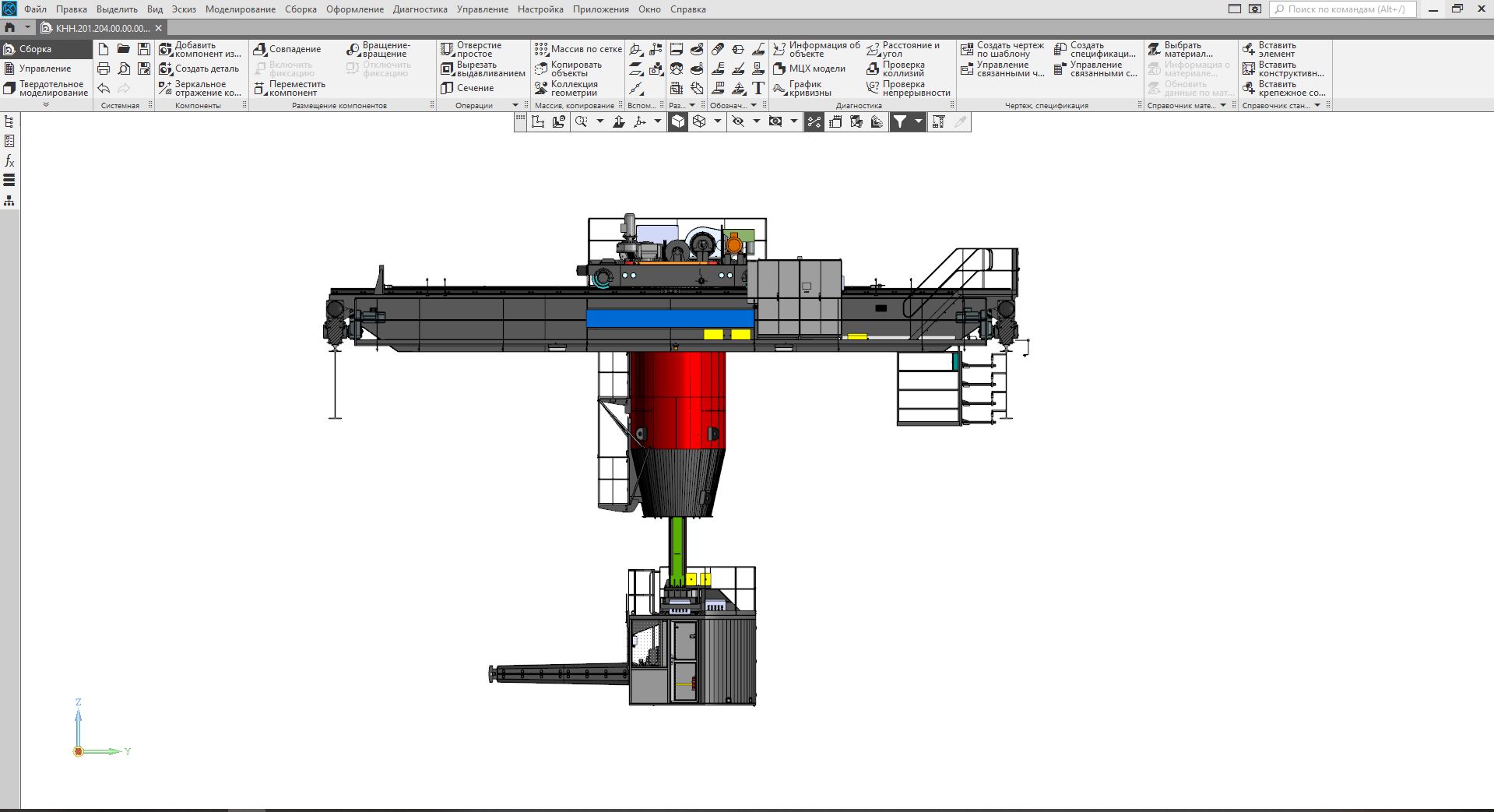Click the Print icon in the system panel
1494x812 pixels.
[104, 69]
